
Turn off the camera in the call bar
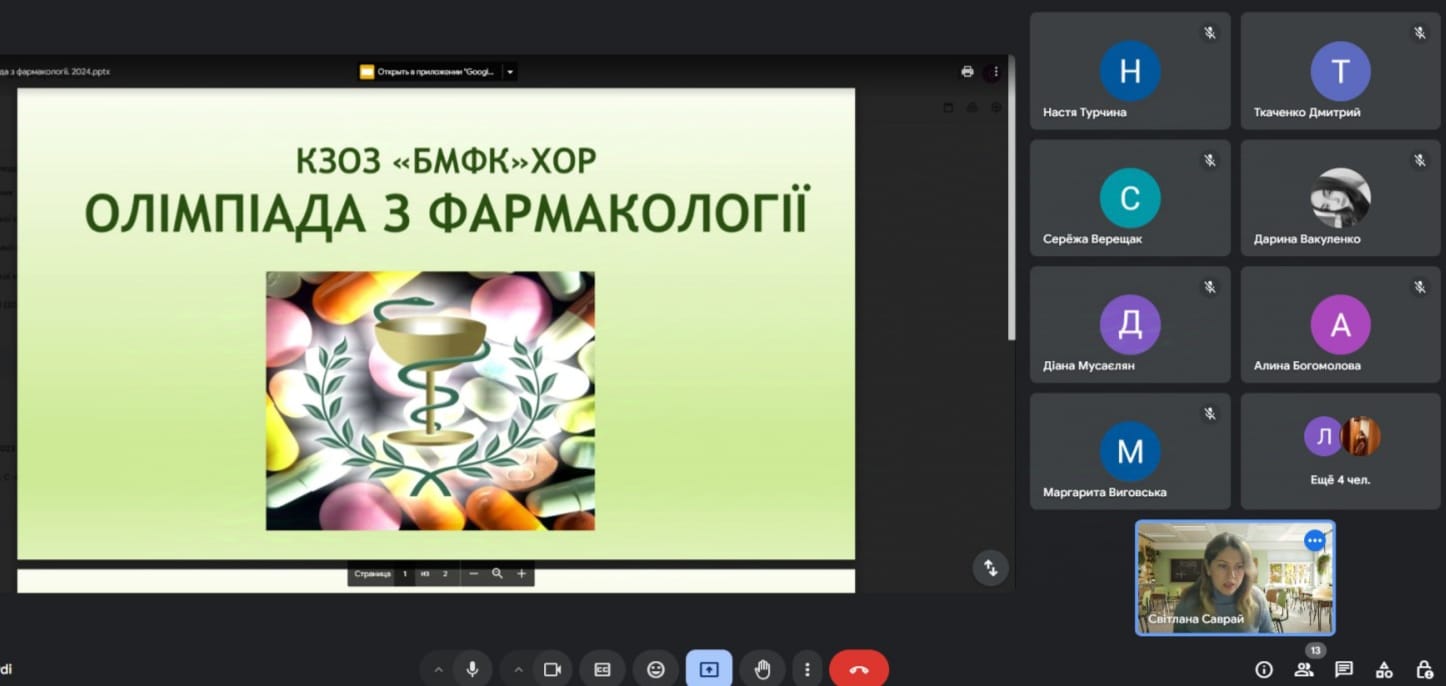coord(552,669)
